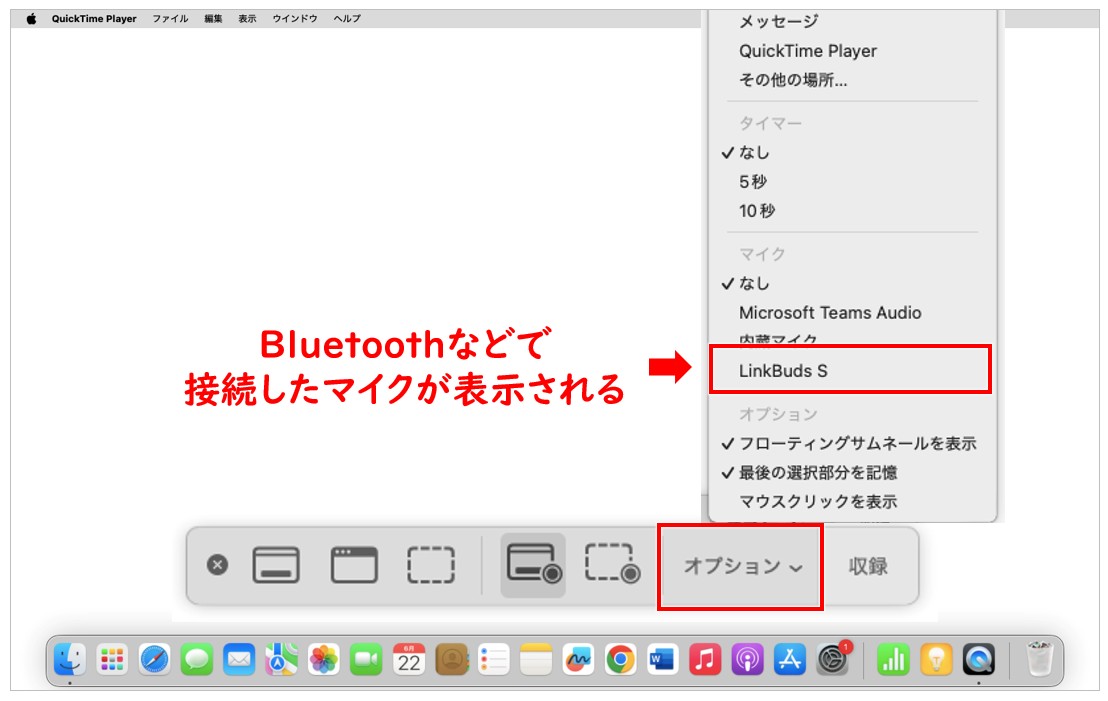Open Tips lightbulb icon in Dock
The height and width of the screenshot is (701, 1108).
click(936, 660)
